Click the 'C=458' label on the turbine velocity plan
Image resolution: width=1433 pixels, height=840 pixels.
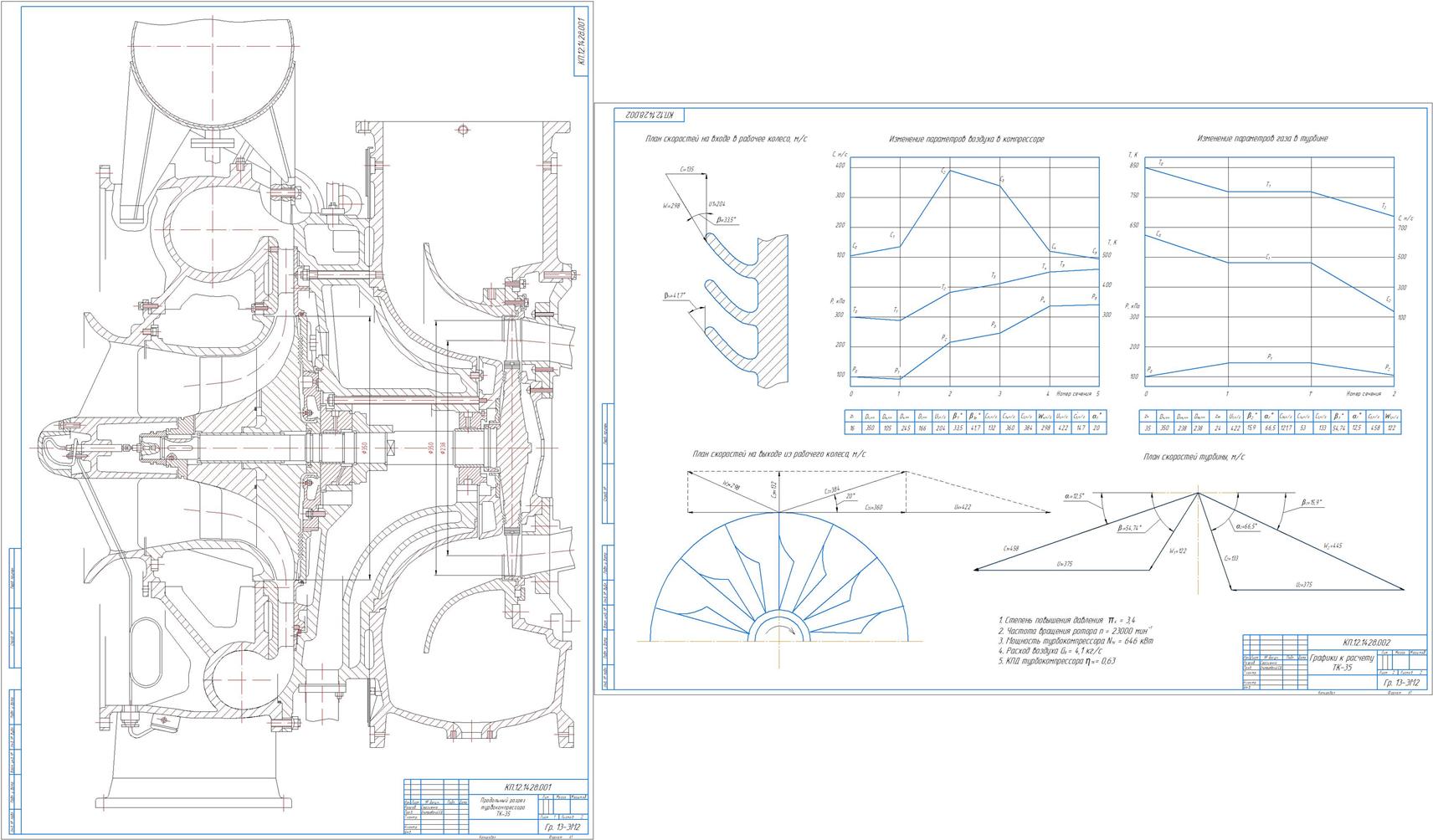(1010, 548)
